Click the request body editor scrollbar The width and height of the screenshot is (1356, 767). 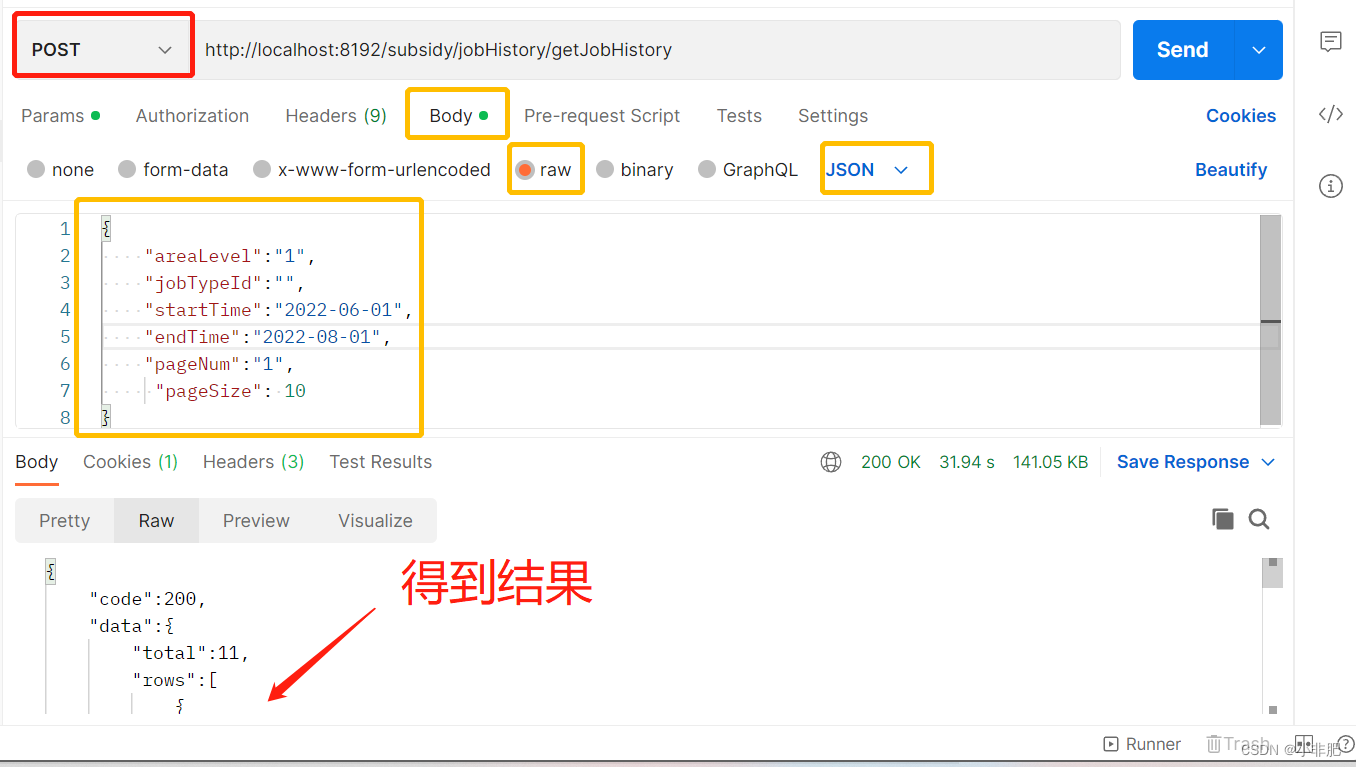pyautogui.click(x=1270, y=320)
